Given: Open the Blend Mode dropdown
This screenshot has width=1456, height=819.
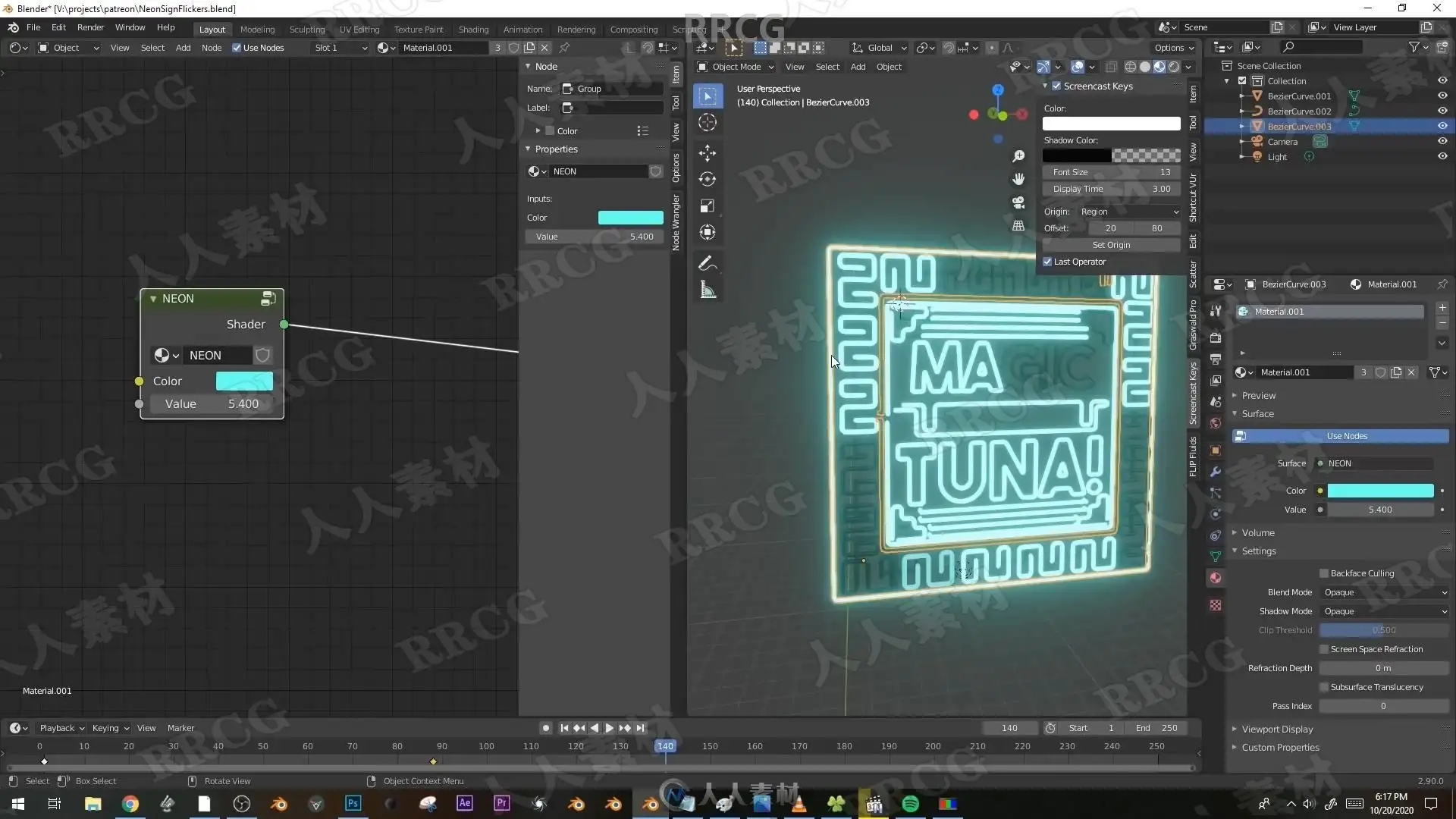Looking at the screenshot, I should (x=1384, y=592).
